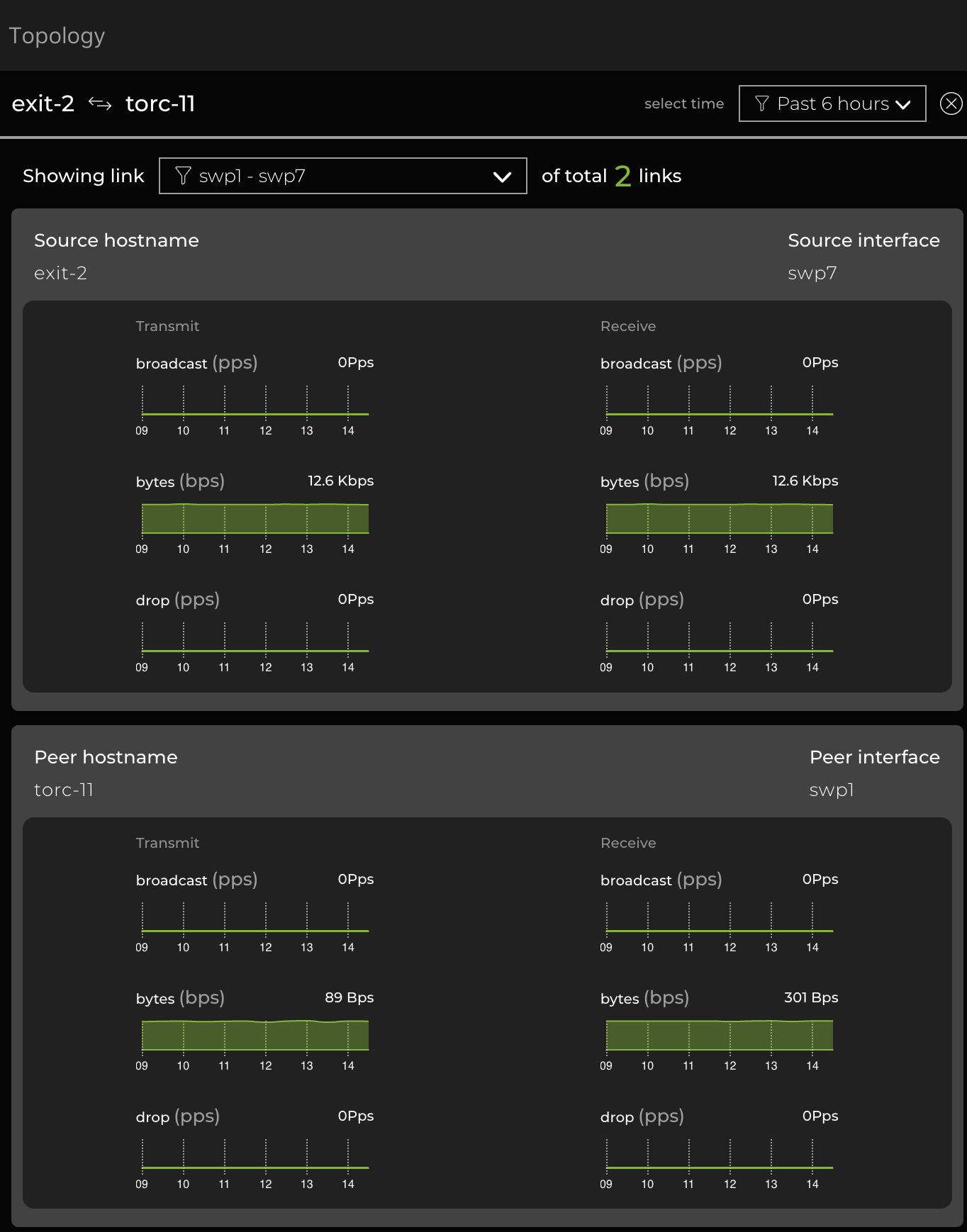Click torc-11 receive bytes chart showing 301 Bps
Viewport: 967px width, 1232px height.
(x=719, y=1036)
